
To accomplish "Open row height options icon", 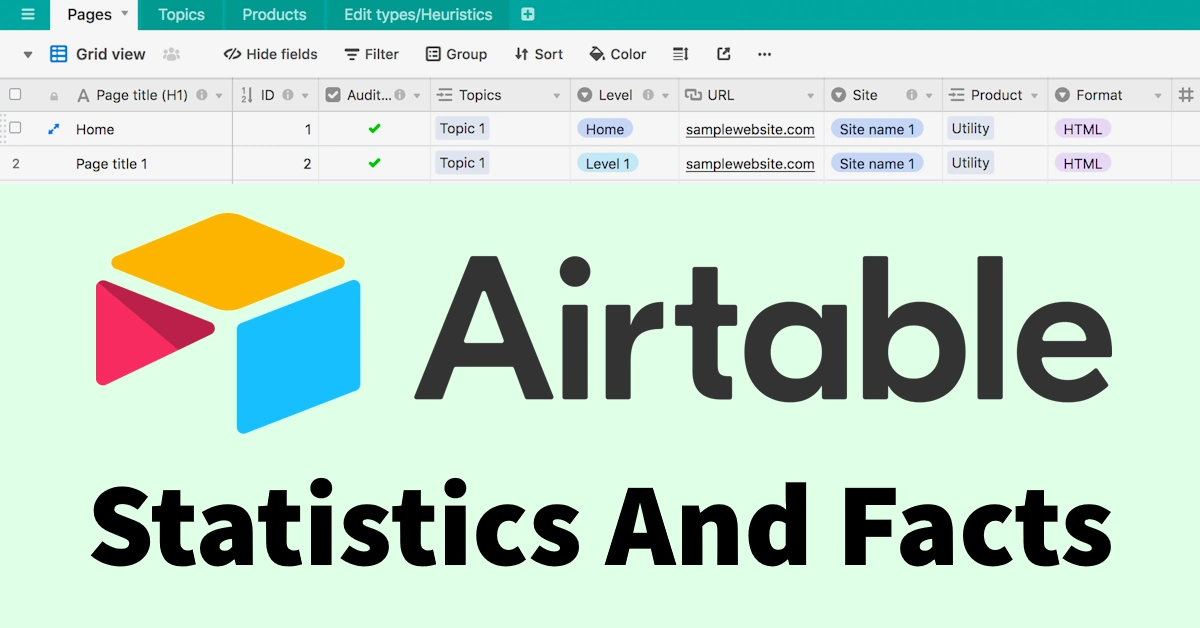I will 680,54.
